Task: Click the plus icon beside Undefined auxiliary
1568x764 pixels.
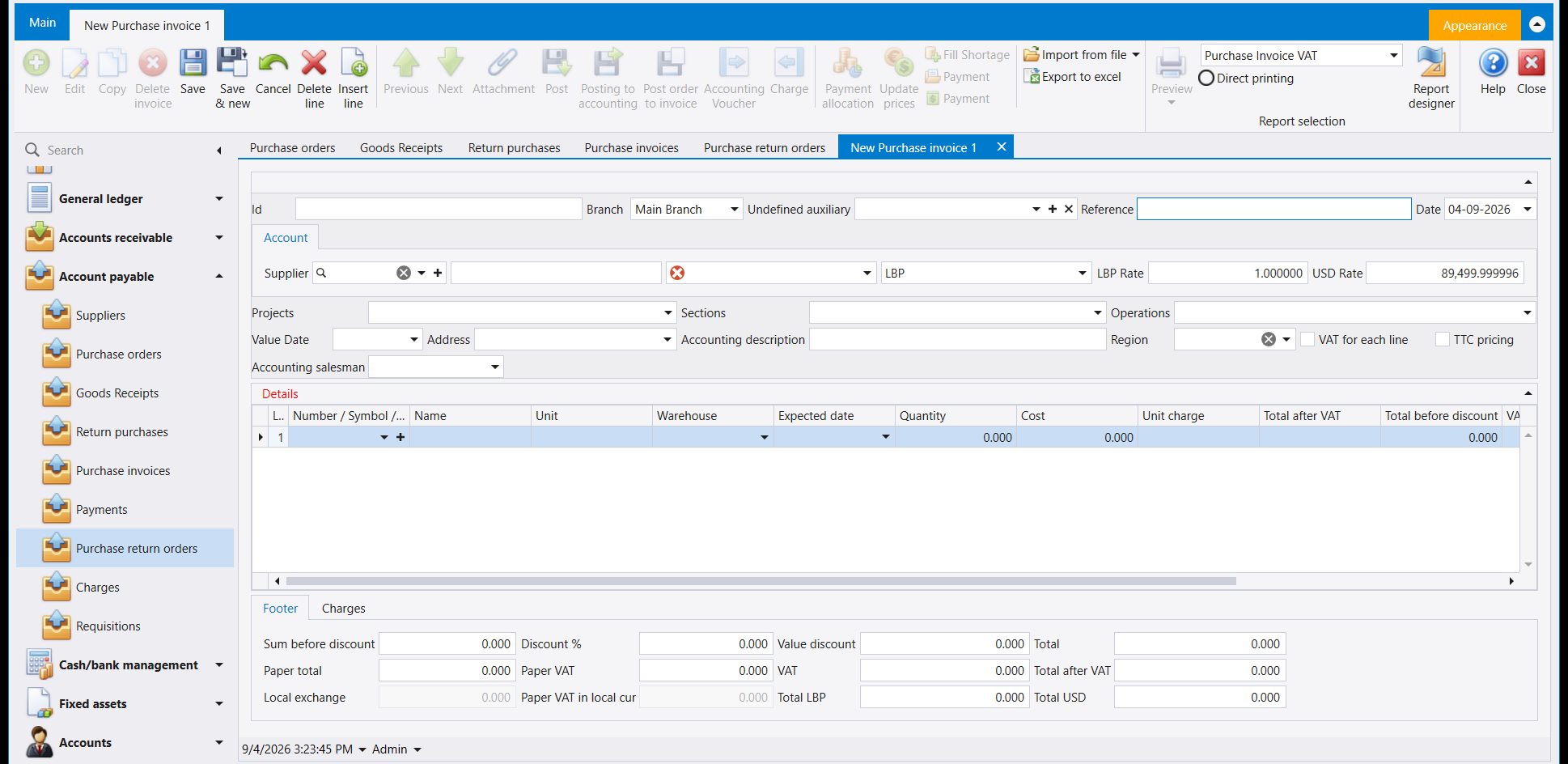Action: tap(1053, 209)
